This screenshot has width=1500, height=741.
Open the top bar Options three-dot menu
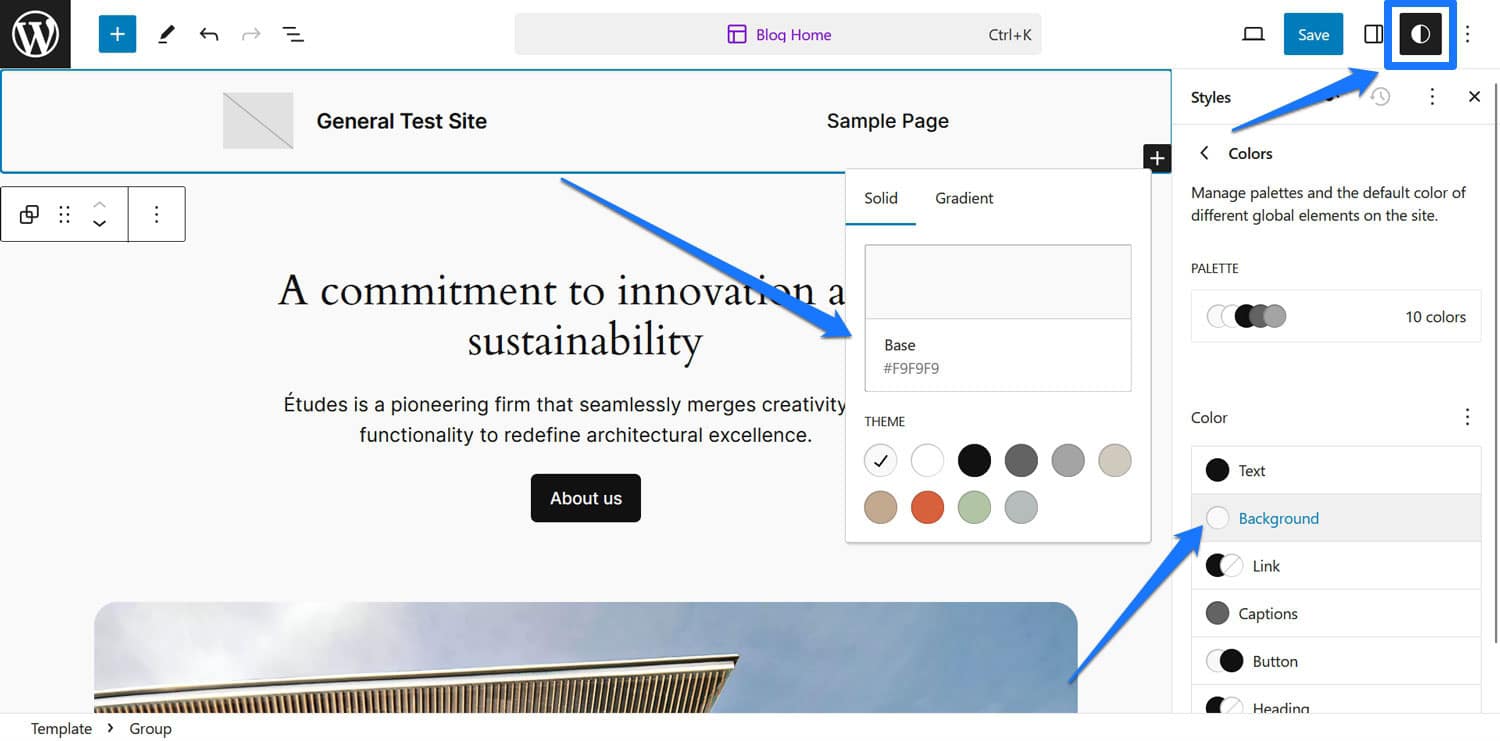(x=1467, y=34)
